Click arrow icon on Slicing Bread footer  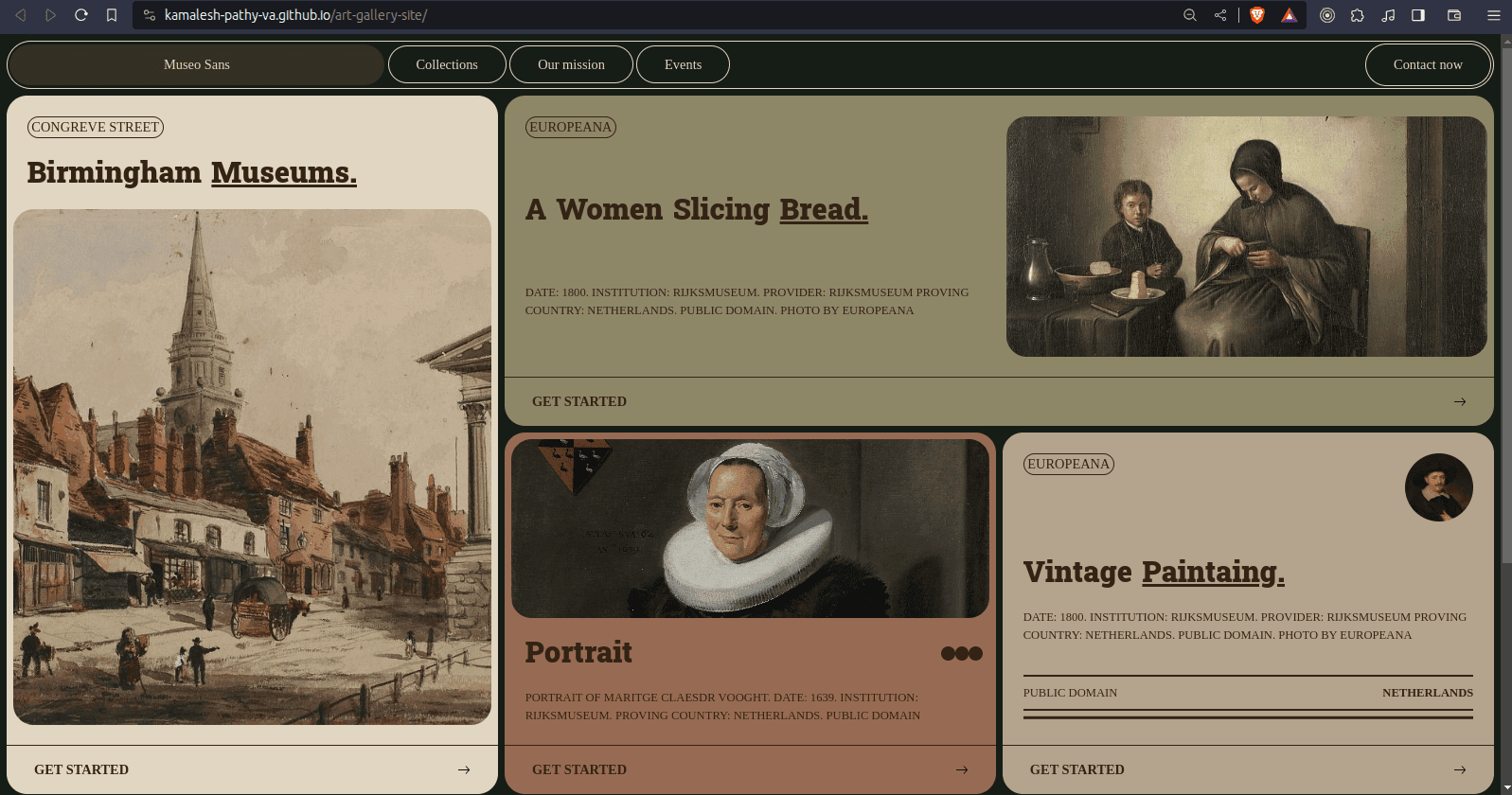(x=1460, y=401)
